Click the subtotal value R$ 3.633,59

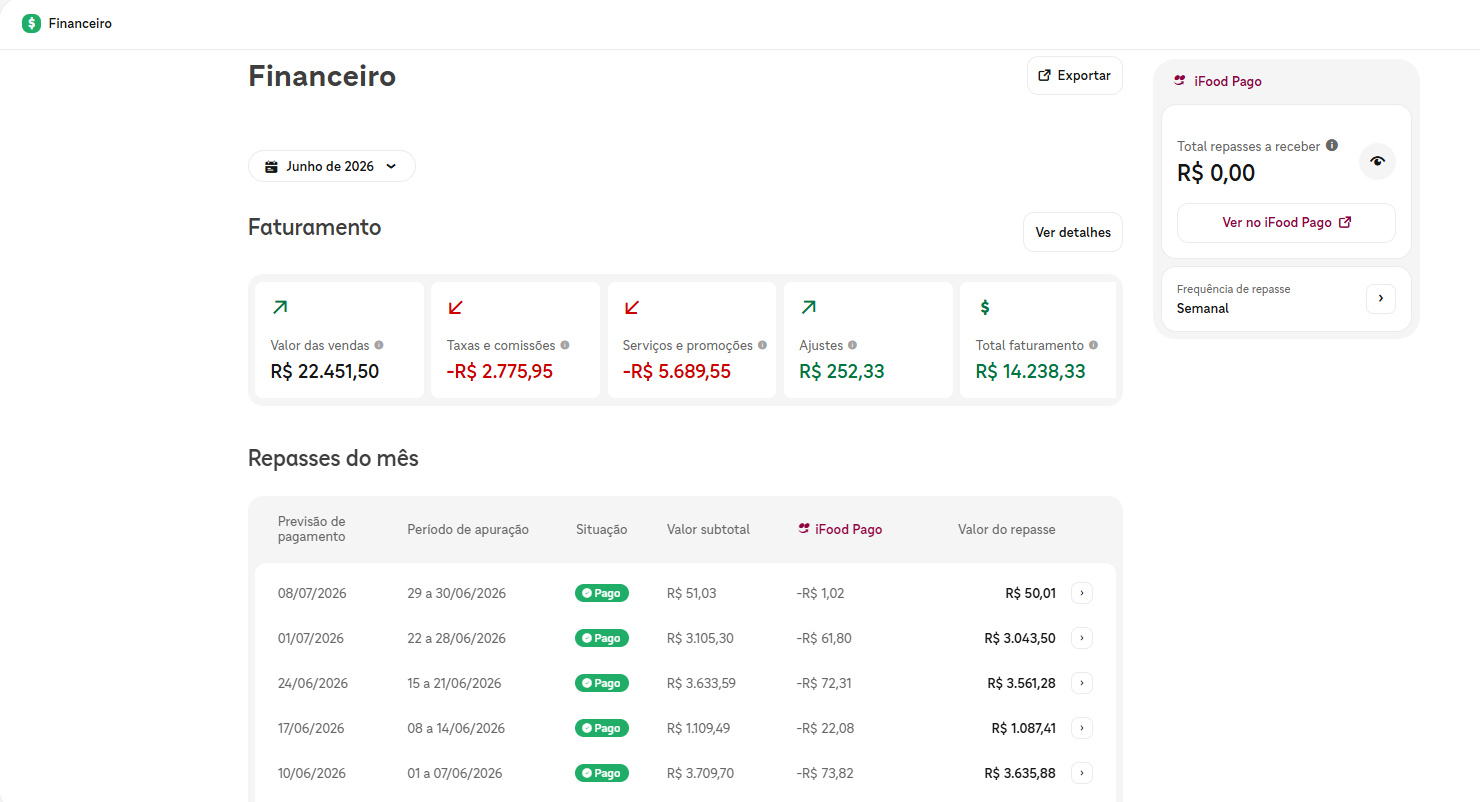tap(701, 683)
